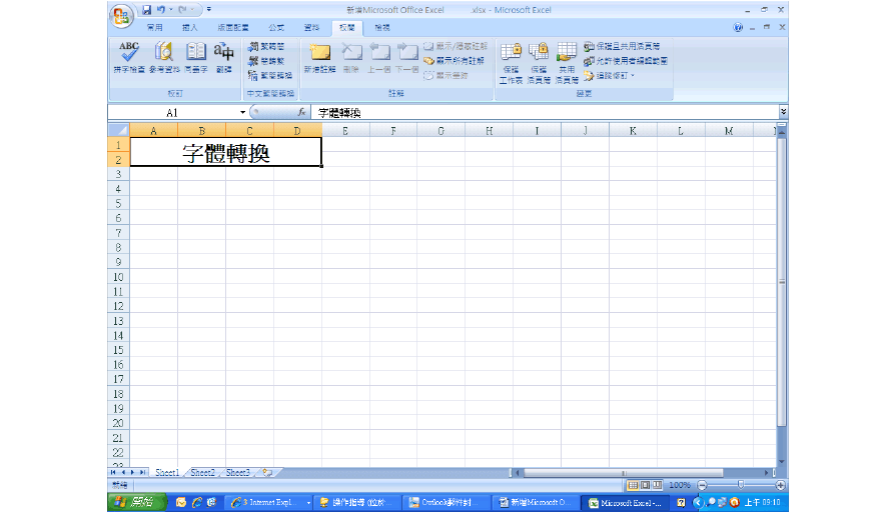Open Customize Quick Access Toolbar dropdown
The height and width of the screenshot is (512, 893).
[x=209, y=10]
